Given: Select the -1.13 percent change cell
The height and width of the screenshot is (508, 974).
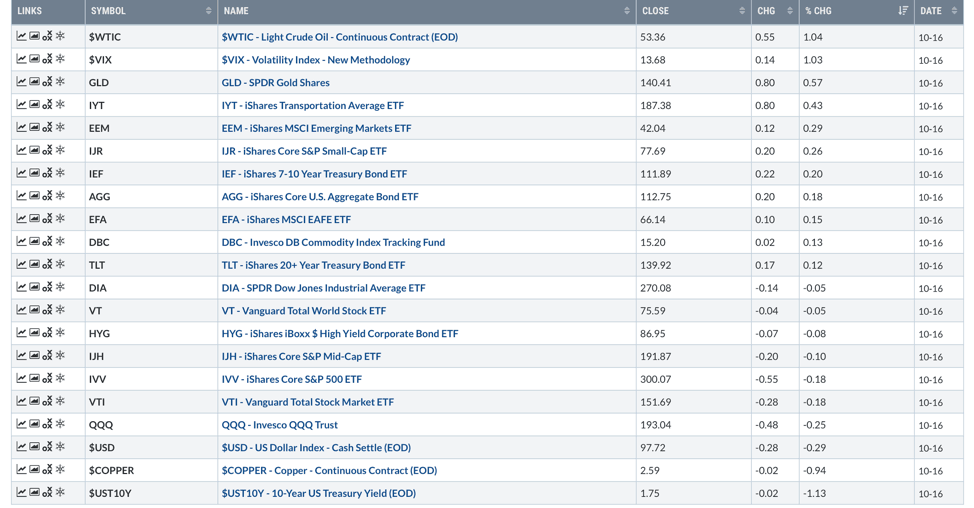Looking at the screenshot, I should tap(857, 493).
